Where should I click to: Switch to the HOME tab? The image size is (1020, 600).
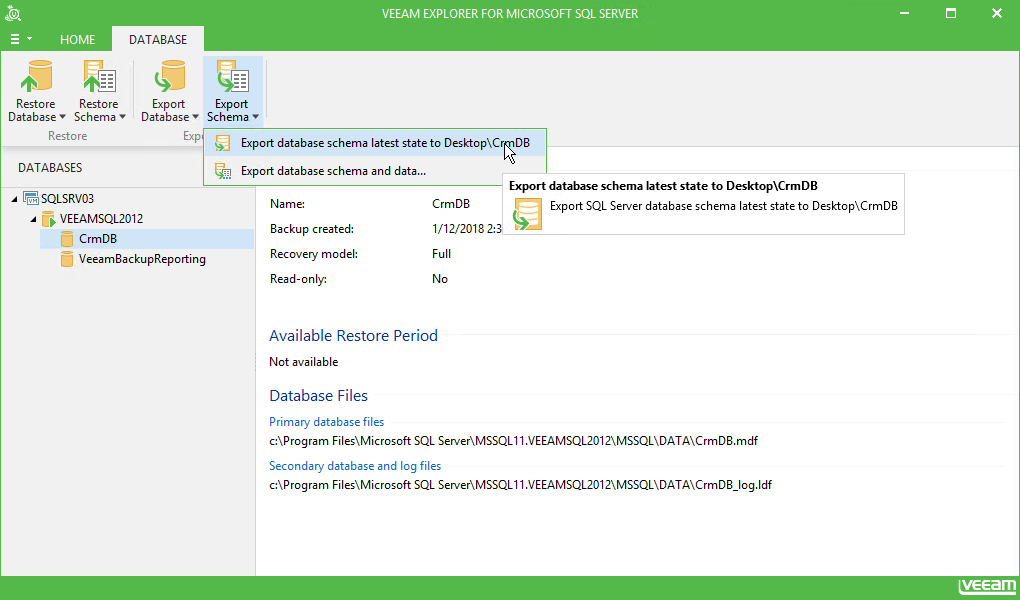click(x=77, y=40)
